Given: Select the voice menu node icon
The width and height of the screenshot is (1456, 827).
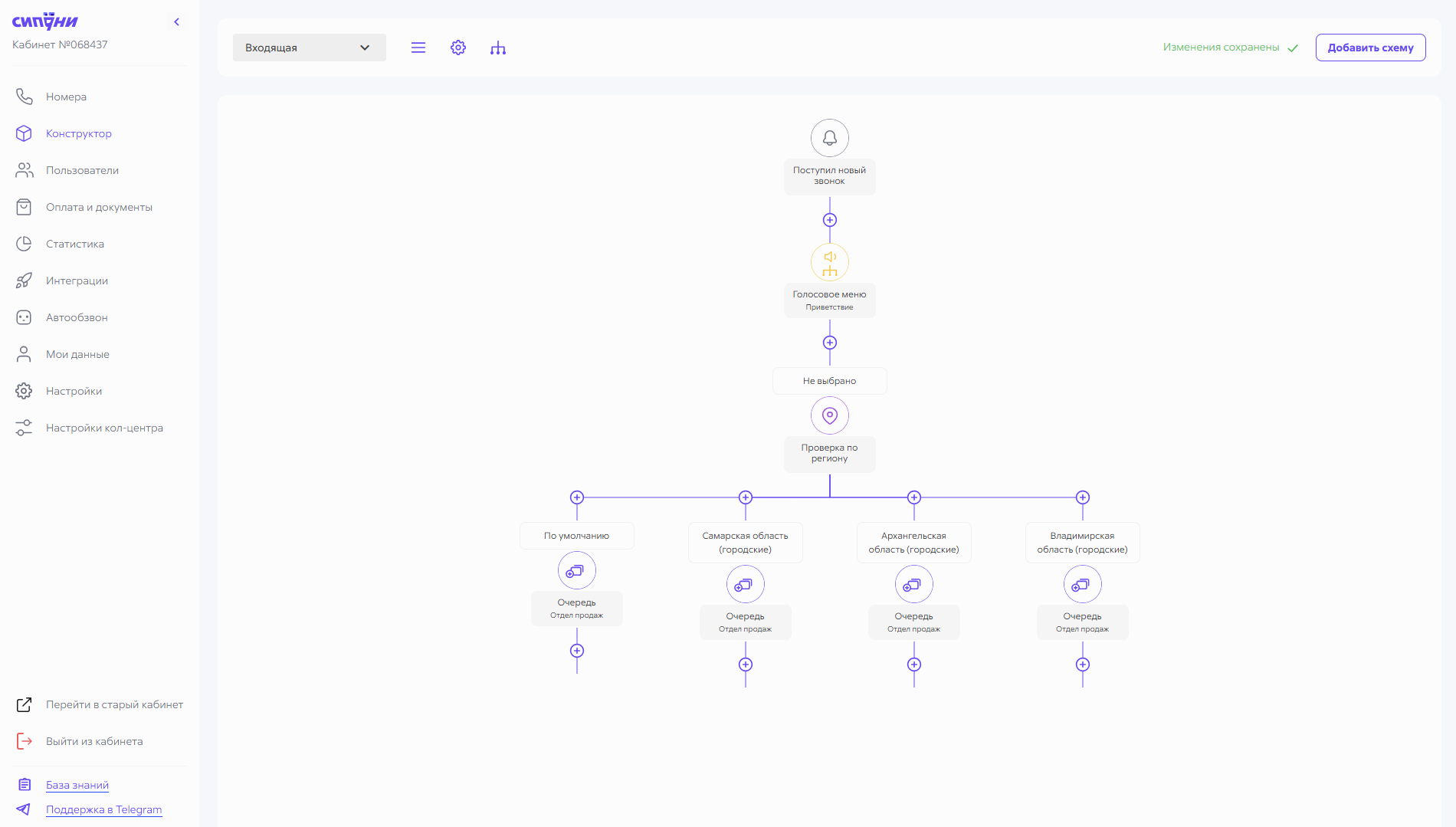Looking at the screenshot, I should (829, 262).
